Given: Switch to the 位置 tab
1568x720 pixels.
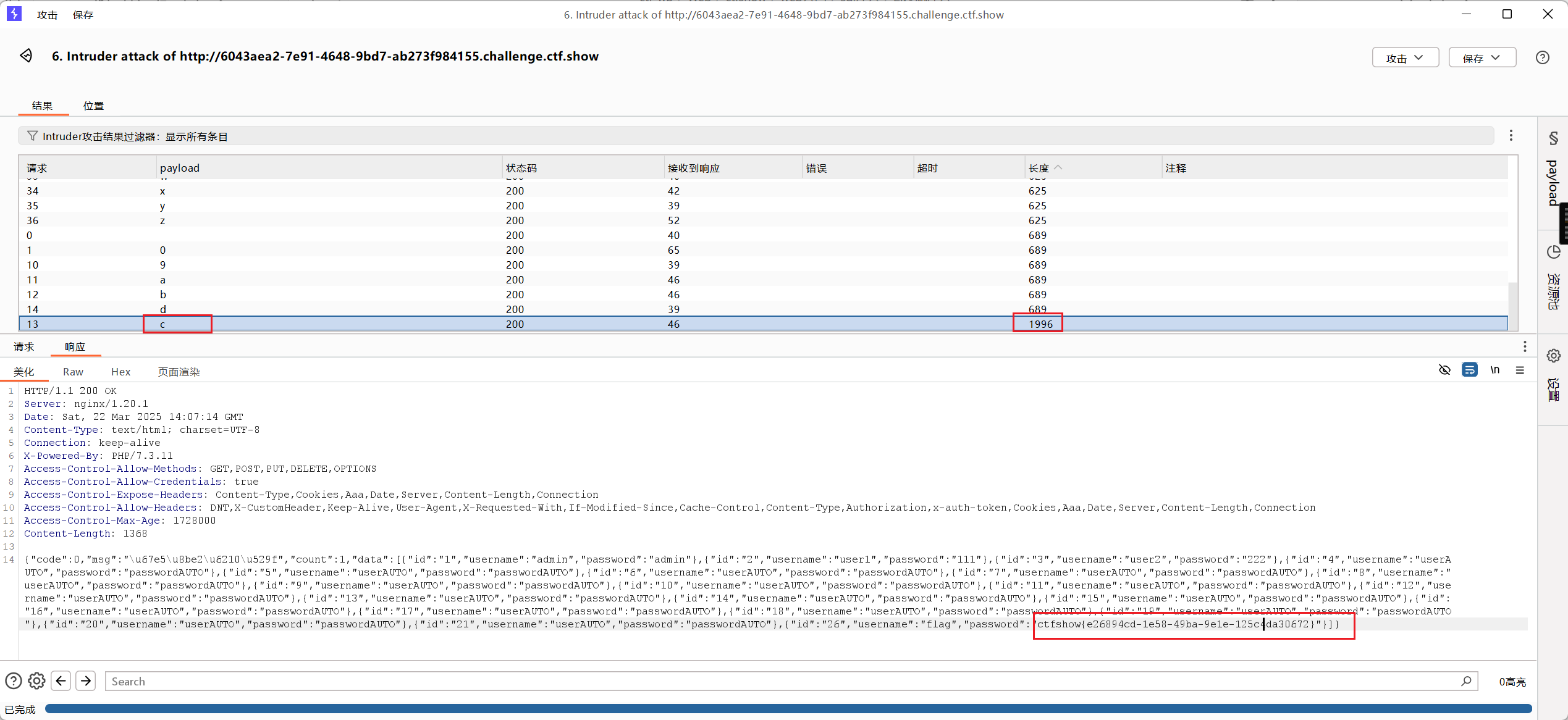Looking at the screenshot, I should pyautogui.click(x=93, y=106).
